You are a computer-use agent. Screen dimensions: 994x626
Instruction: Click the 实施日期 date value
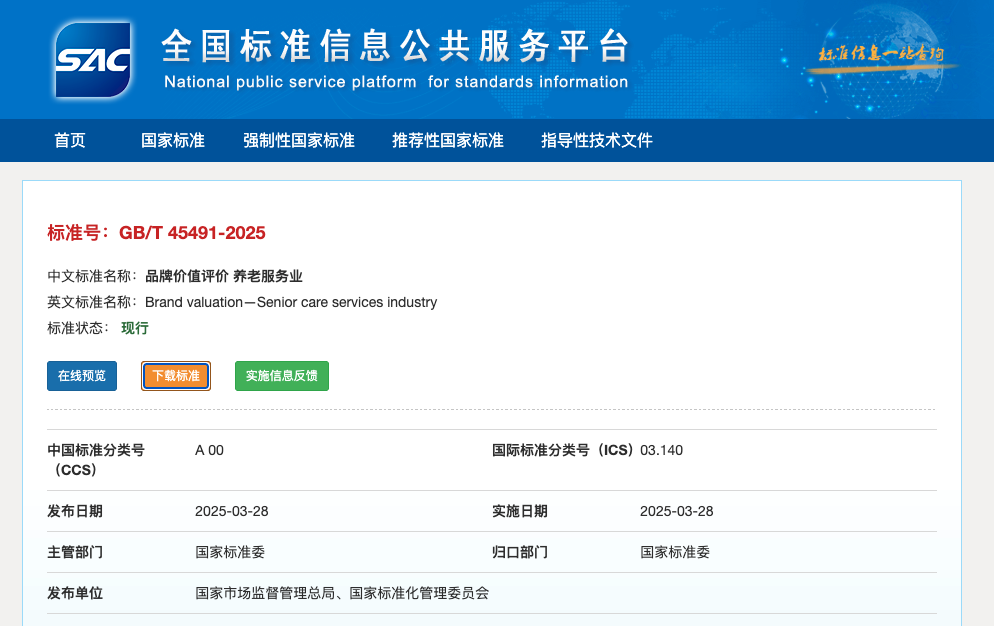pos(677,511)
